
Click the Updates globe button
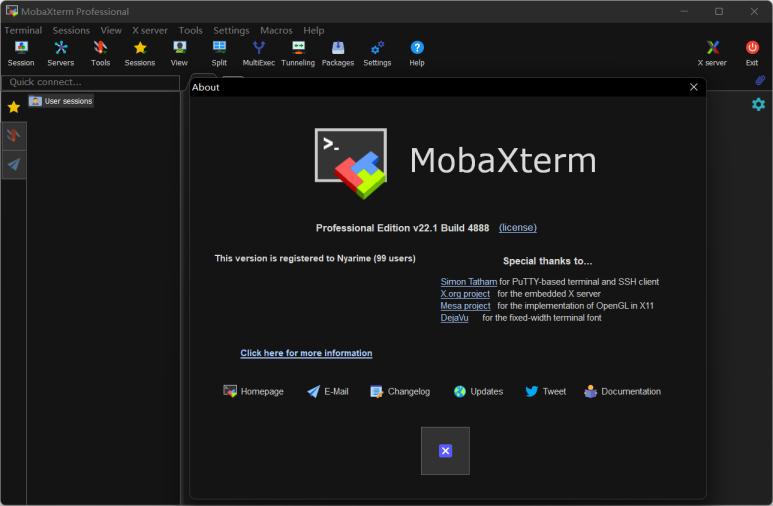pyautogui.click(x=478, y=392)
